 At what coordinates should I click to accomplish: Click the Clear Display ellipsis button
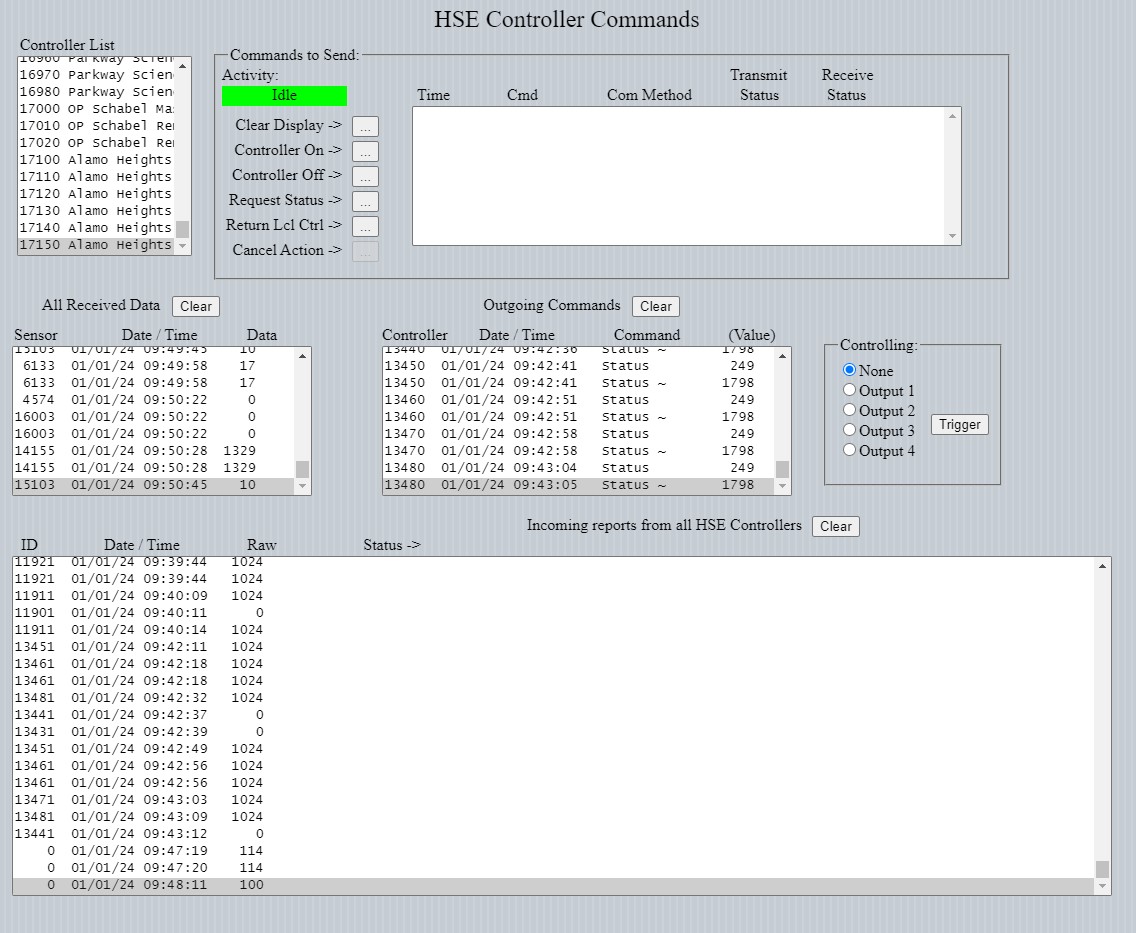365,126
